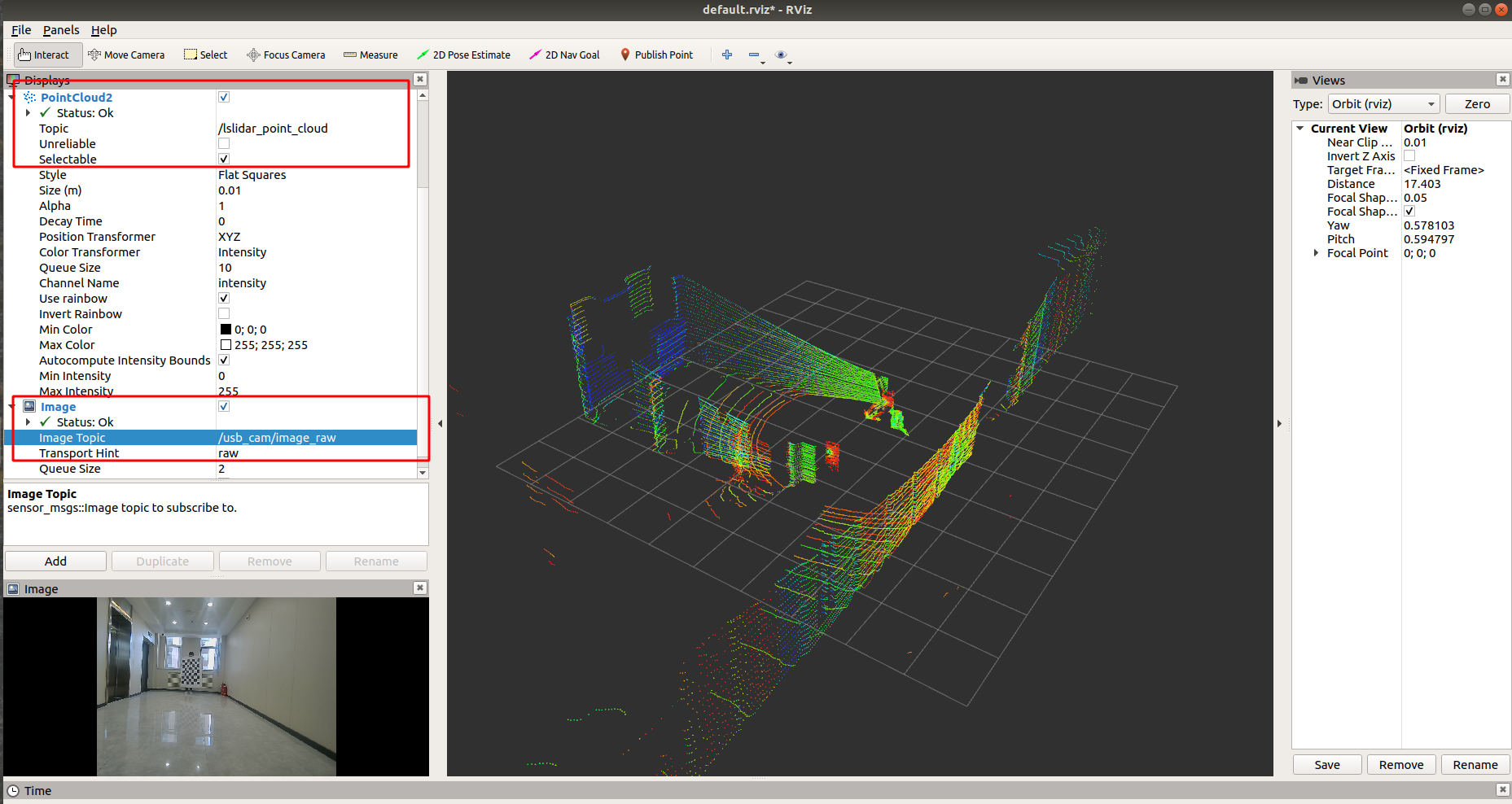Activate the 2D Nav Goal tool
This screenshot has height=804, width=1512.
coord(564,55)
